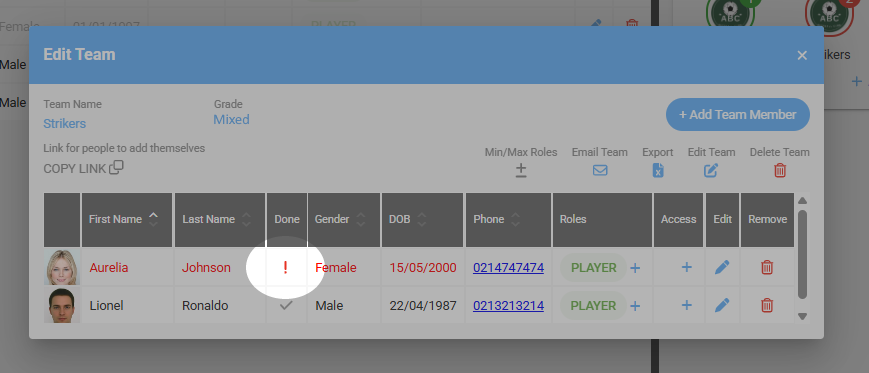Click Aurelia Johnson's profile photo
Screen dimensions: 869x373
click(62, 267)
